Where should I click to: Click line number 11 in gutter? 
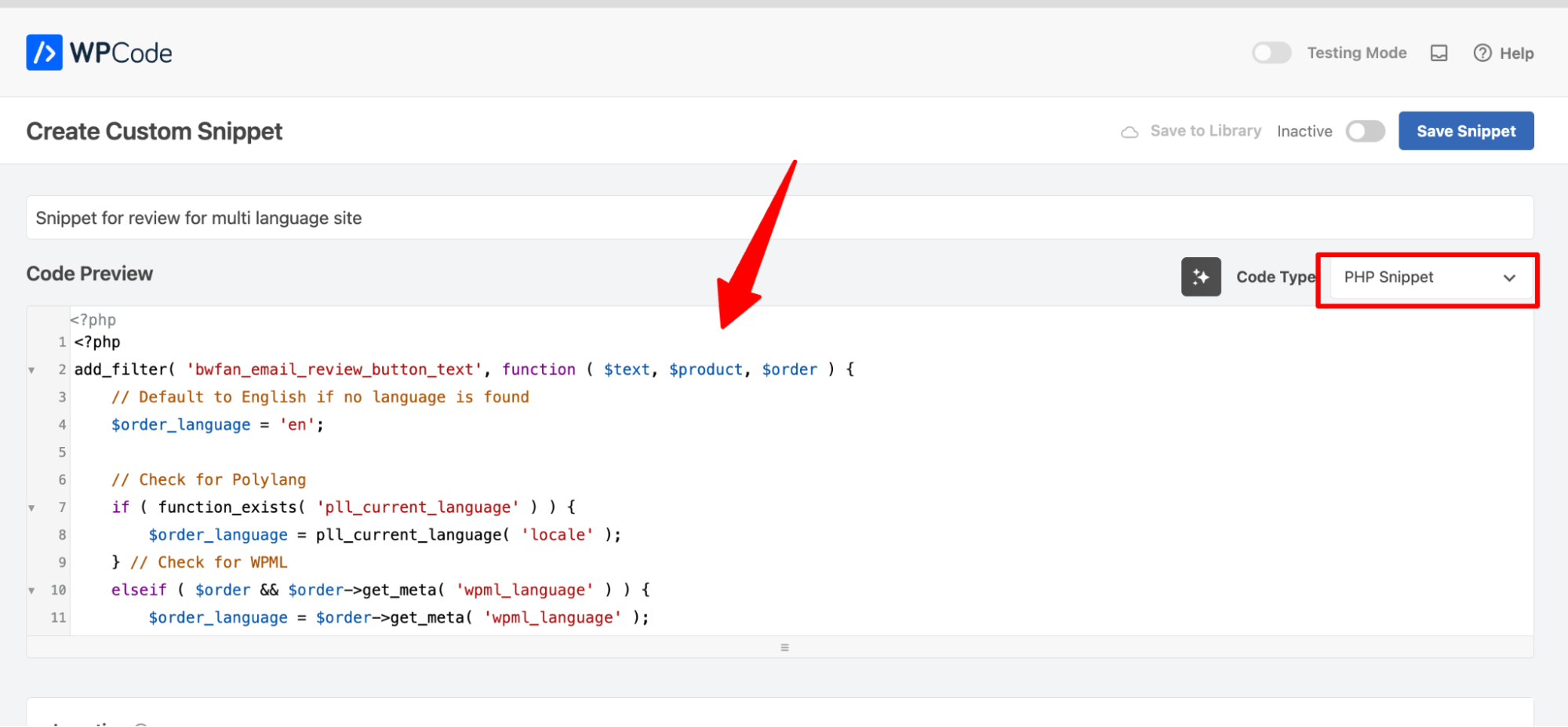coord(58,618)
